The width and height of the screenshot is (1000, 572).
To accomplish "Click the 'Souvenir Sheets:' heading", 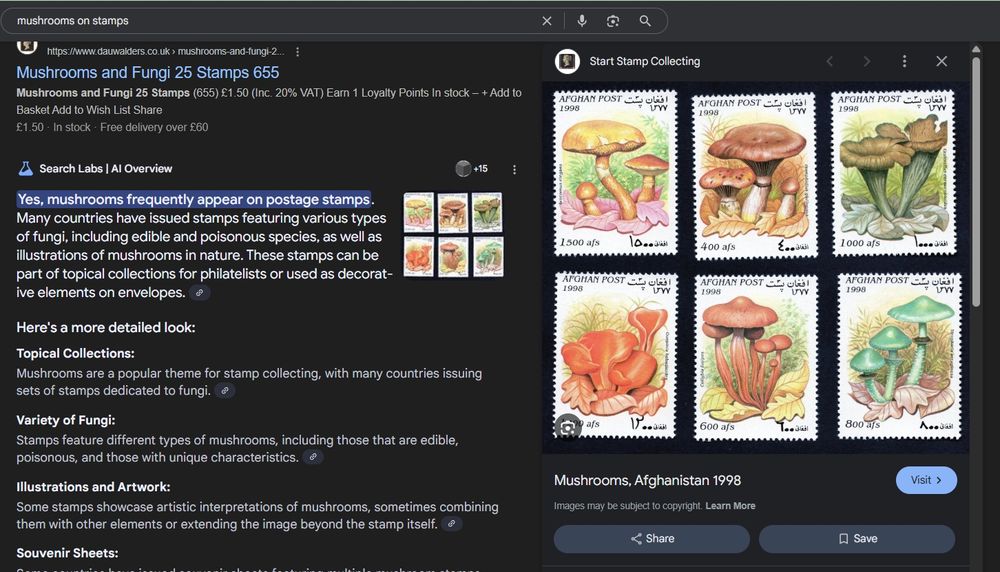I will pos(67,554).
